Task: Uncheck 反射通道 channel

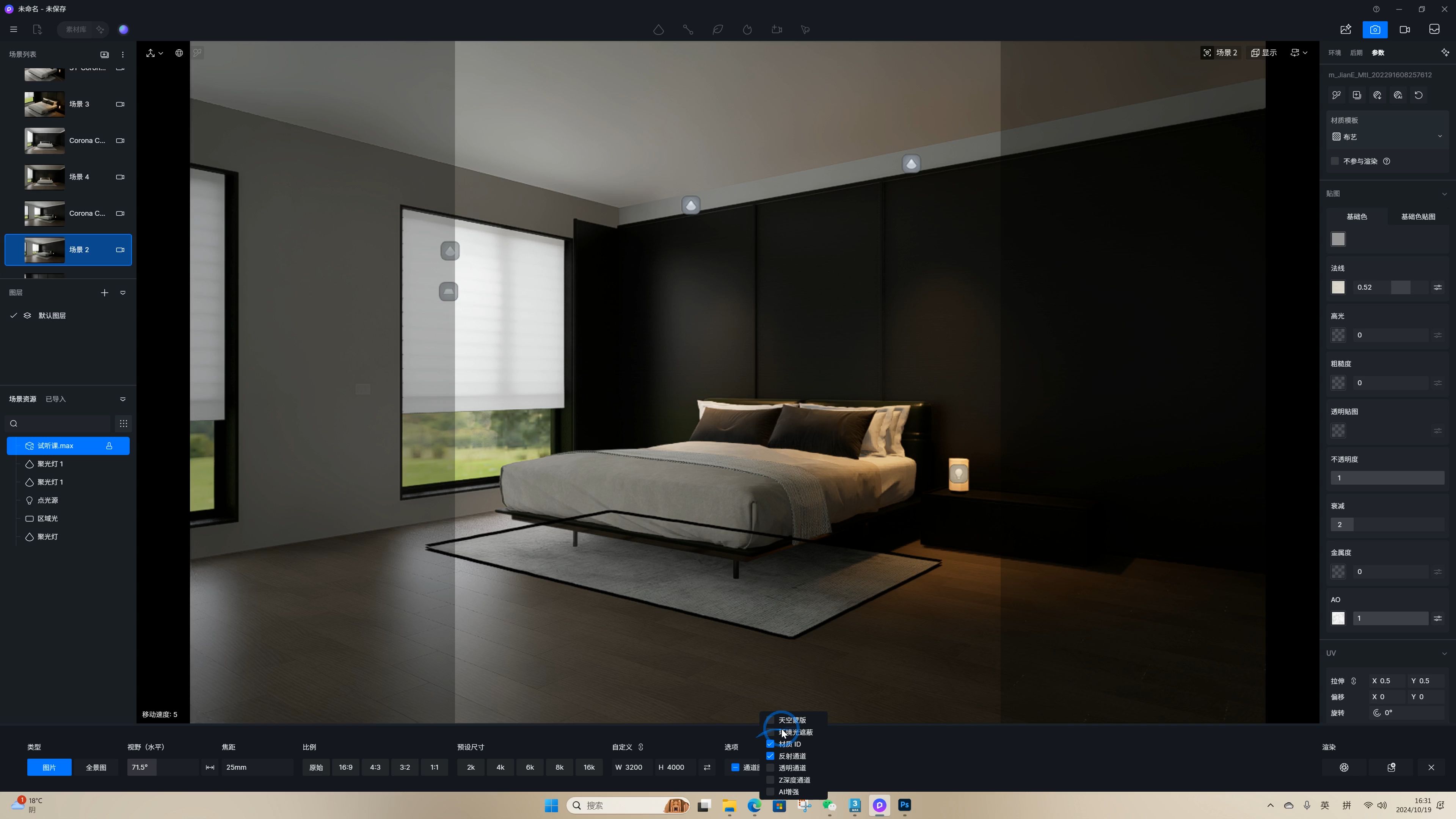Action: (x=770, y=756)
